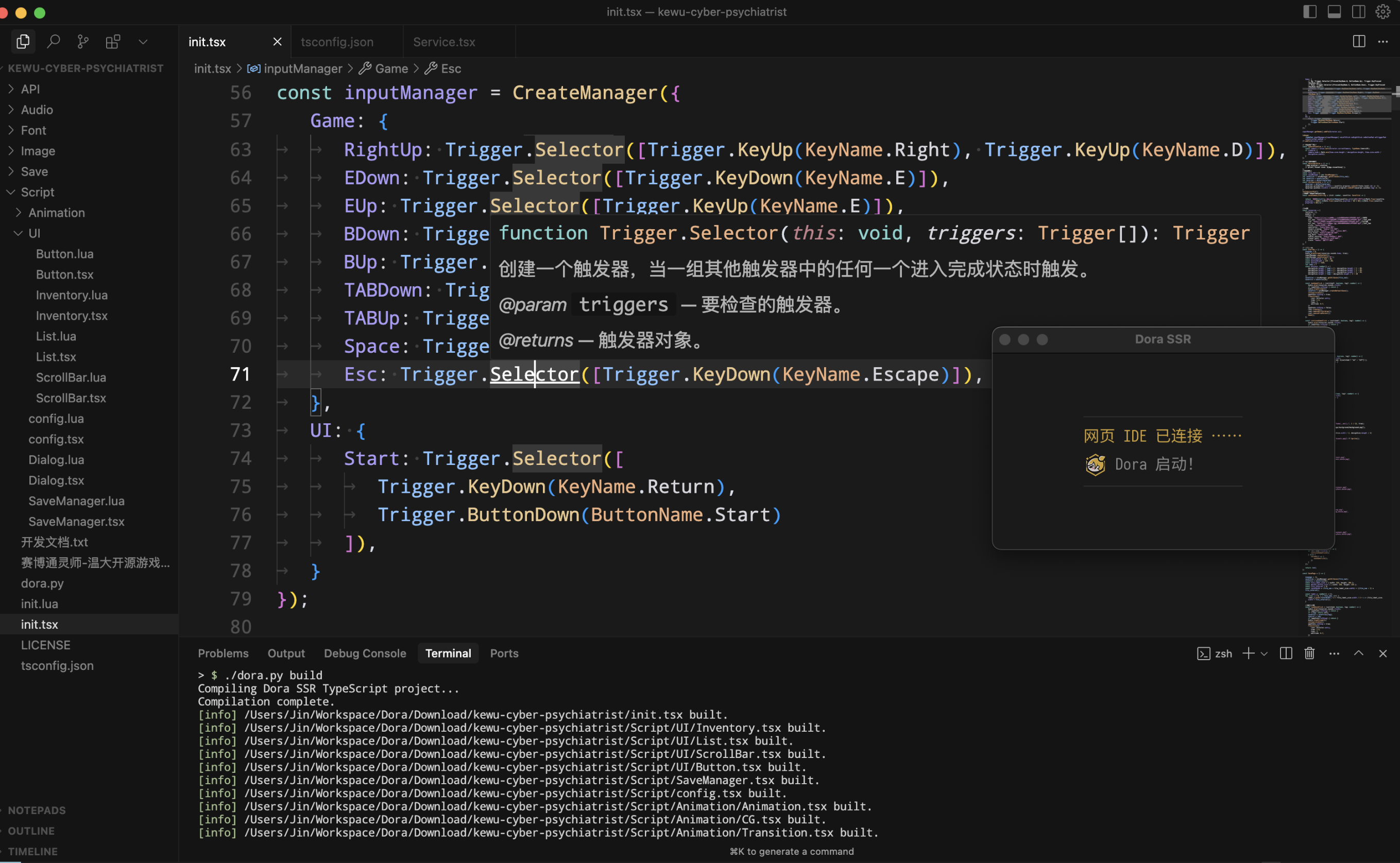Viewport: 1400px width, 863px height.
Task: Expand the Animation folder under Script
Action: [x=57, y=212]
